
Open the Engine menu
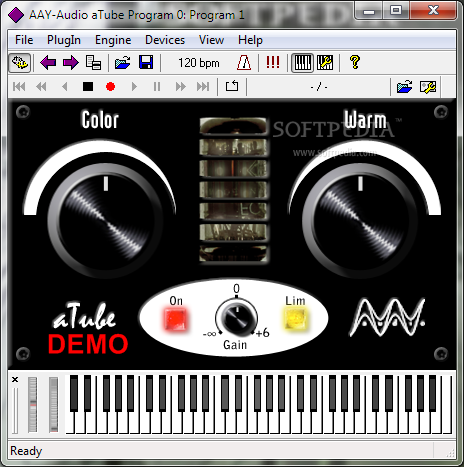point(113,40)
